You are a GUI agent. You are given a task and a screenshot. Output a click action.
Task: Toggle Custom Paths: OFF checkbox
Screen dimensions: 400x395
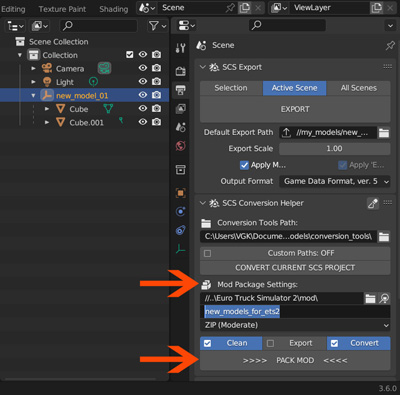(207, 253)
